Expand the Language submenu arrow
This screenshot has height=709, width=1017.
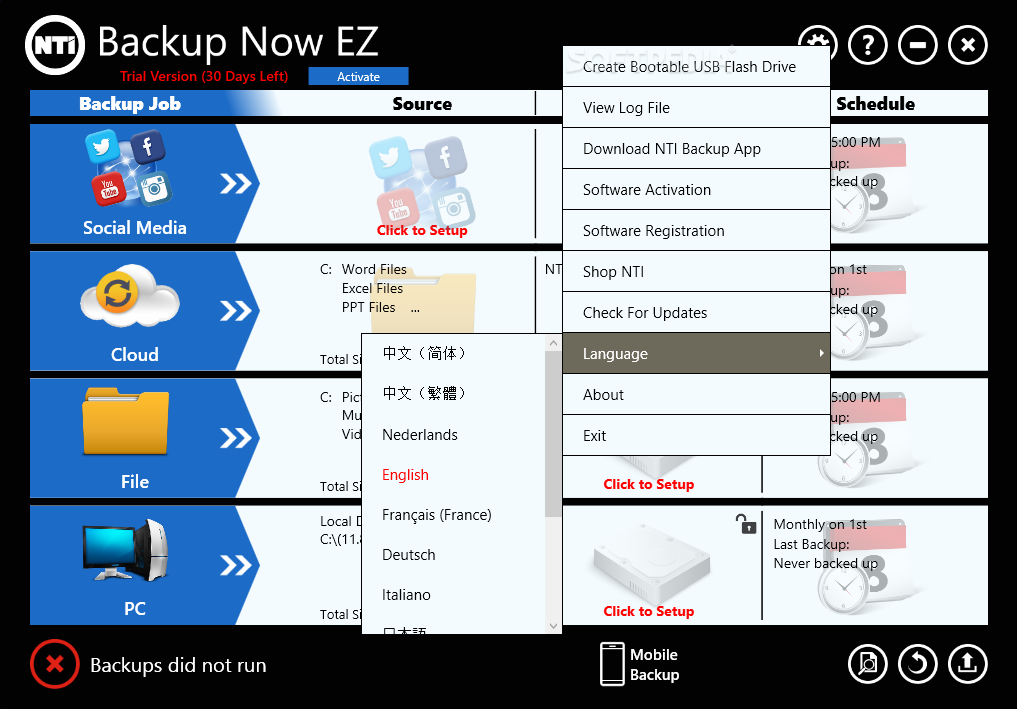tap(821, 353)
